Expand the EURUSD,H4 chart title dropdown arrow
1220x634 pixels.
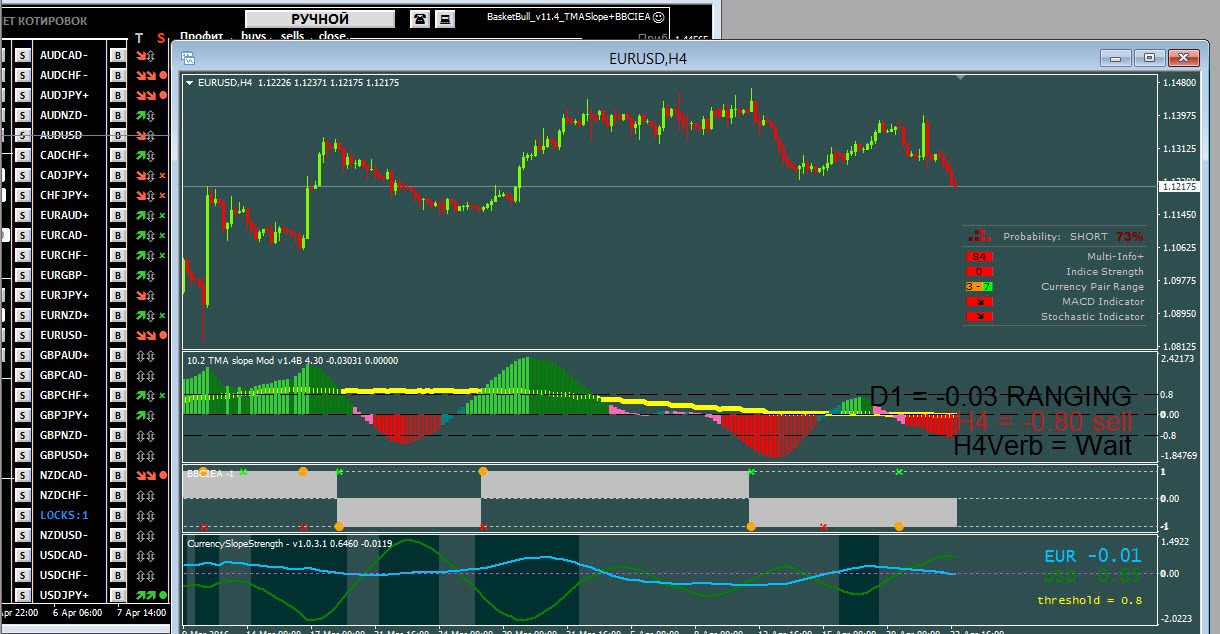[190, 83]
